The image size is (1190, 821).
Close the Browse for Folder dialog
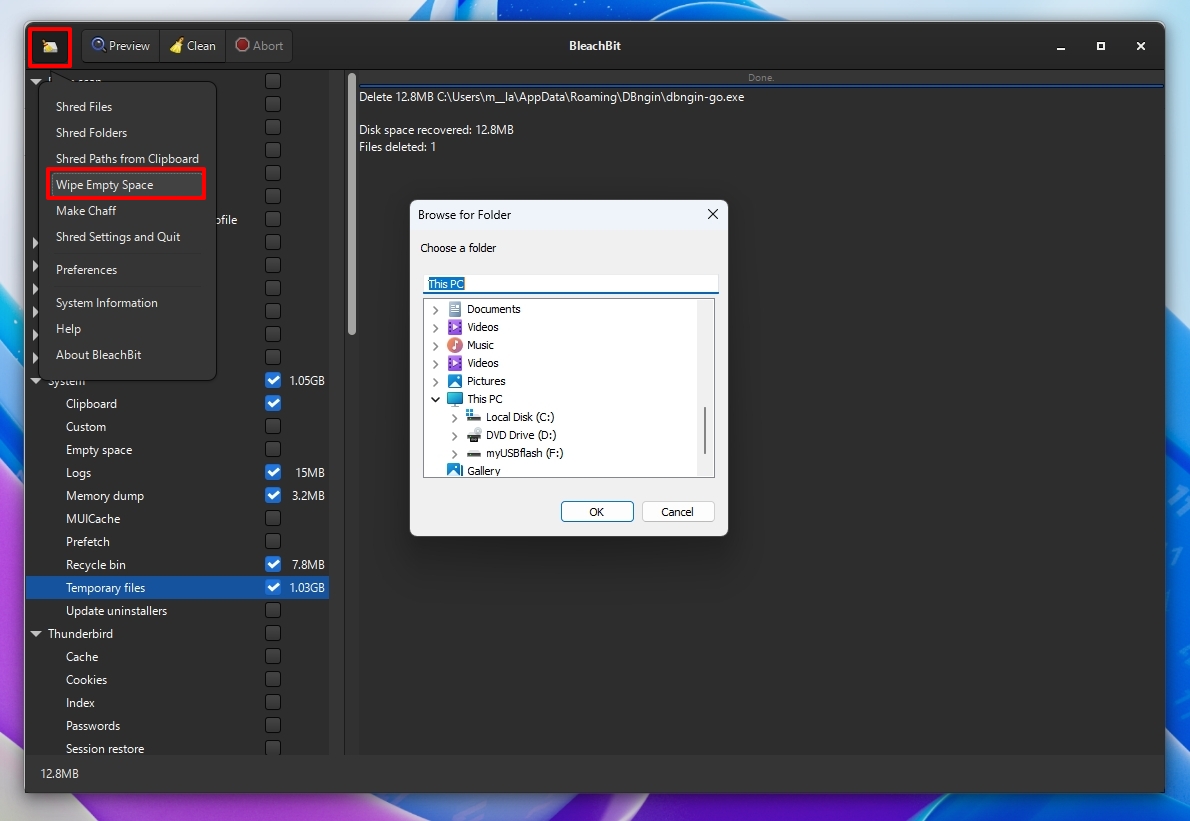pos(713,215)
